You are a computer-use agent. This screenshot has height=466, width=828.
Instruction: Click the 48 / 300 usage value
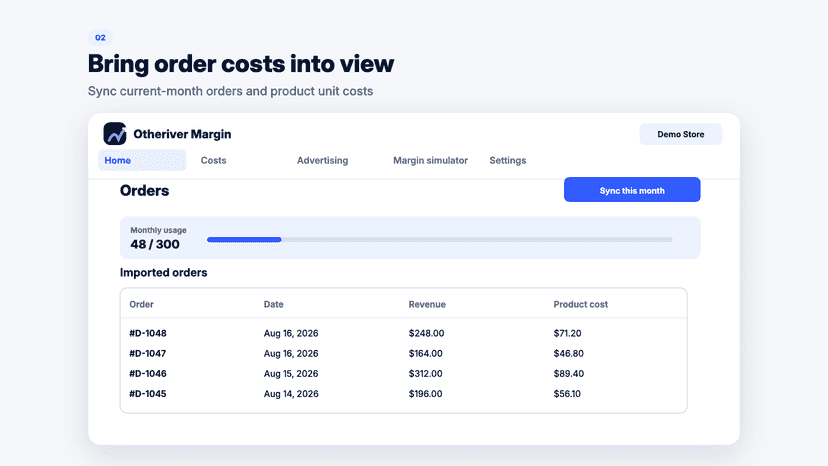pos(155,244)
